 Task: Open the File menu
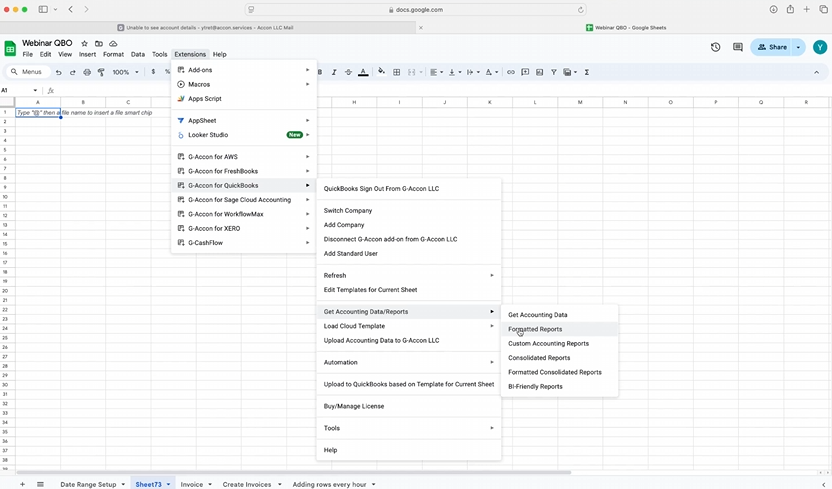click(28, 54)
